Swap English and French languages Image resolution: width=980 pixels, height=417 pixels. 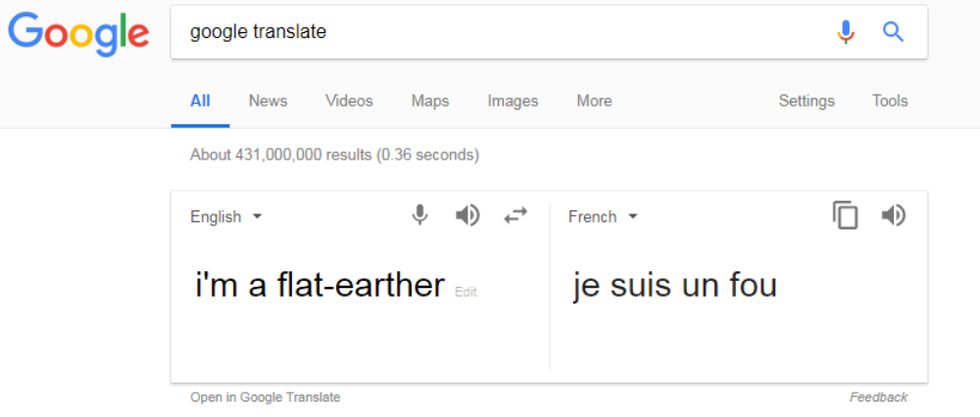(516, 216)
